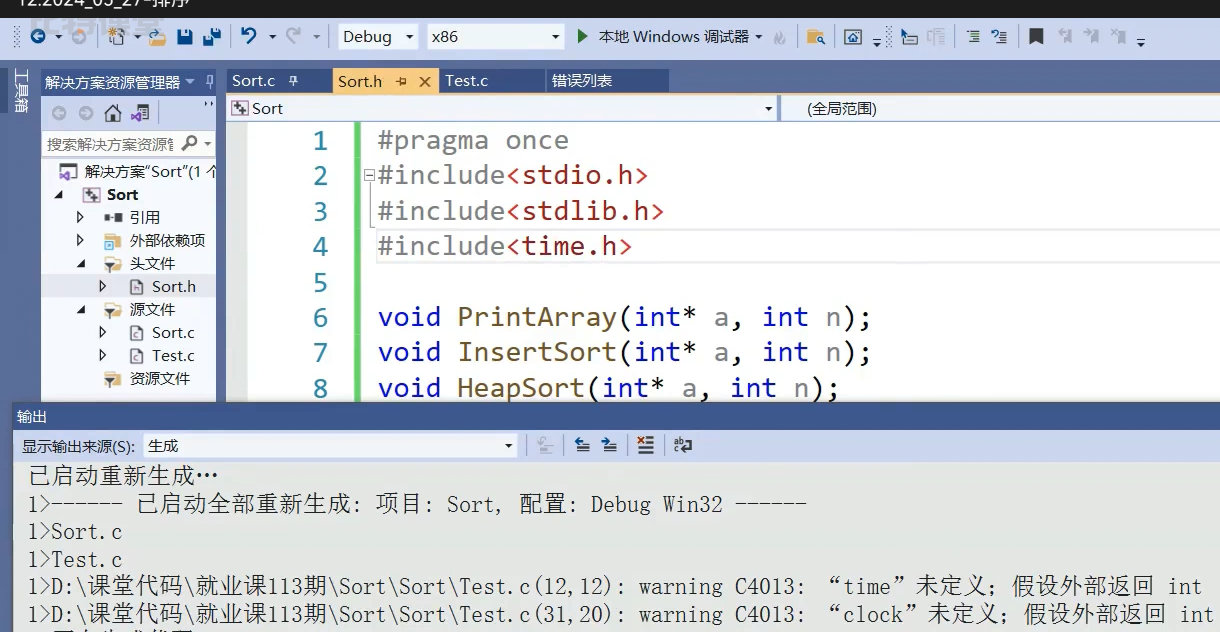Click the comment out lines toolbar icon
Image resolution: width=1220 pixels, height=632 pixels.
coord(973,37)
